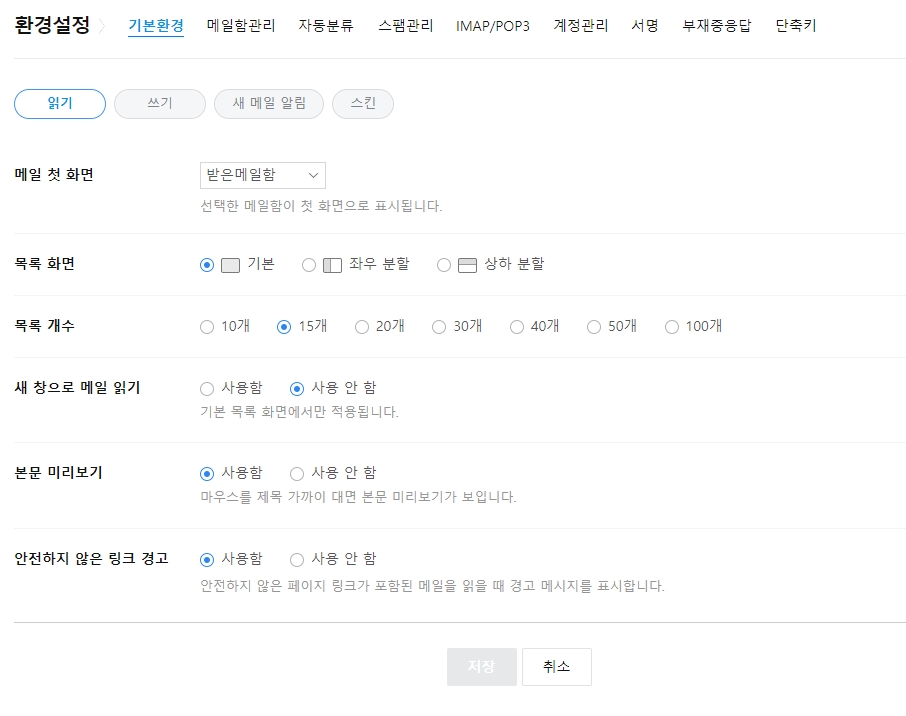Set list count to 15개

coord(284,327)
